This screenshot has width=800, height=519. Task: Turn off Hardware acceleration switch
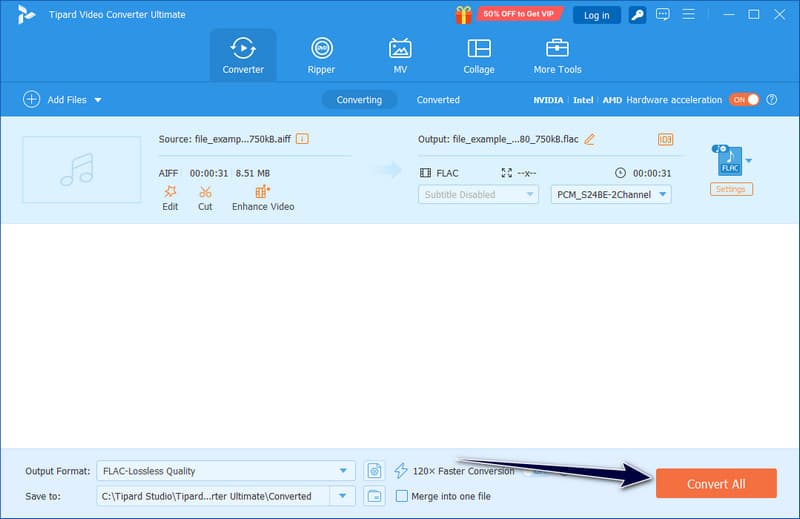744,100
